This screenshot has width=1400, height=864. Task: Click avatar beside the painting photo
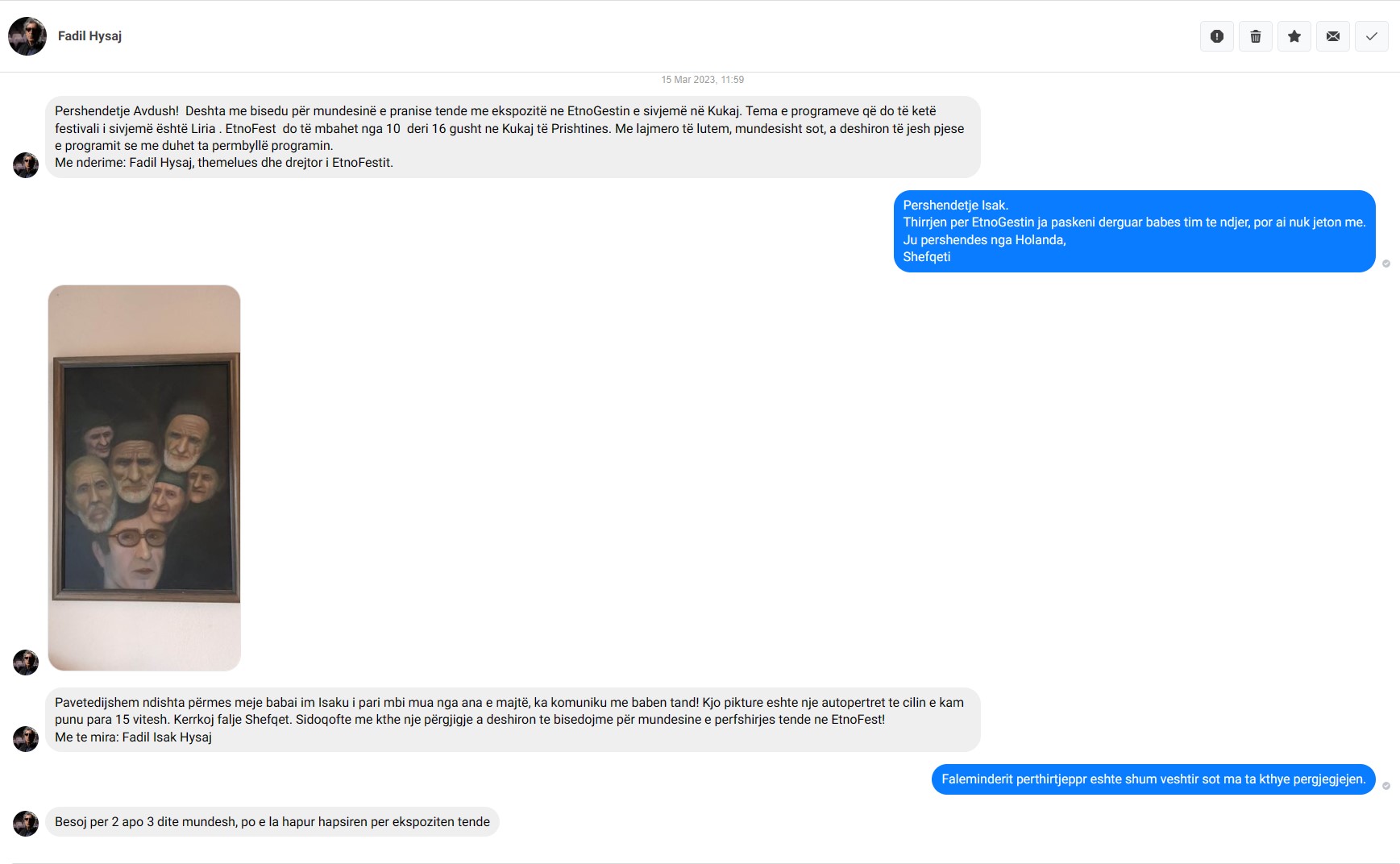[26, 663]
